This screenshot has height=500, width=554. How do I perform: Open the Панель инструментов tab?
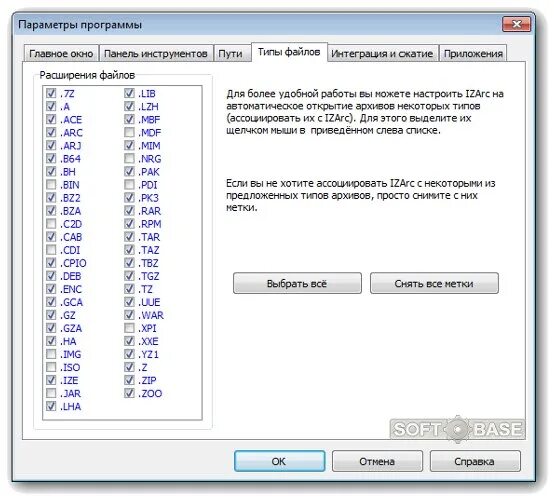[x=156, y=53]
